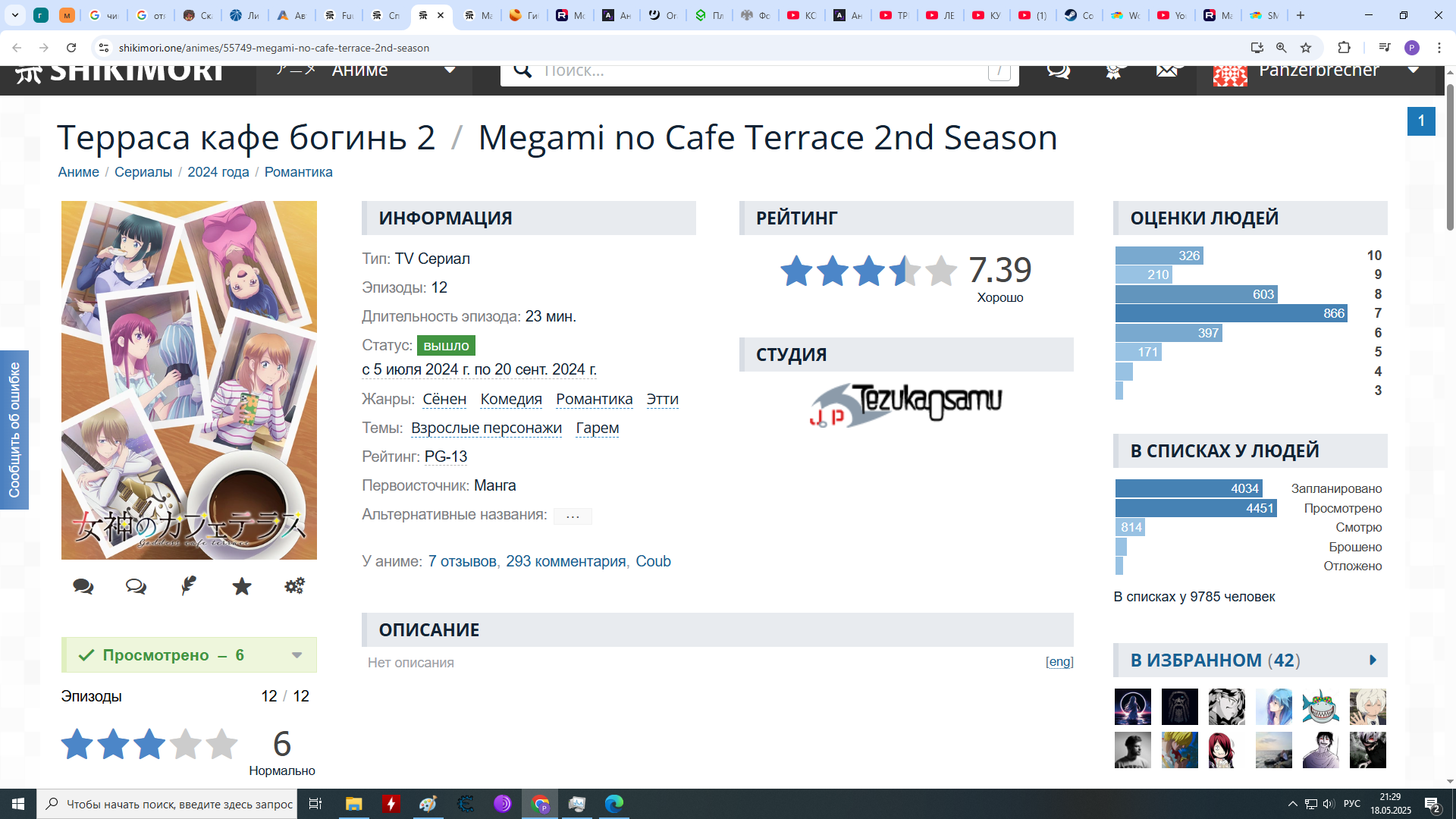Switch keyboard language РУС in tray

coord(1352,804)
